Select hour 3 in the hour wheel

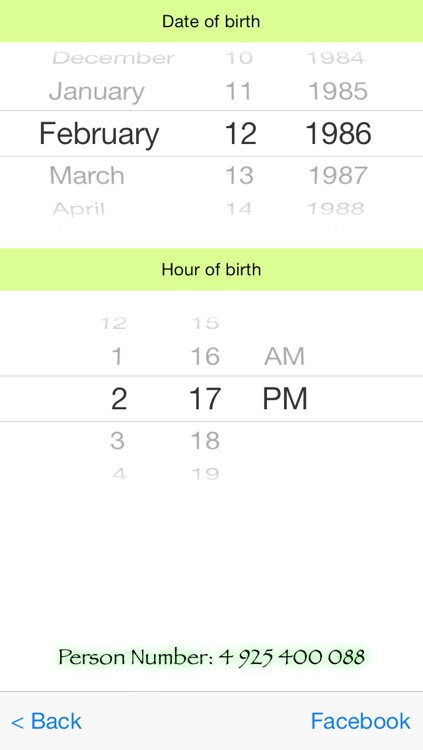click(x=118, y=441)
